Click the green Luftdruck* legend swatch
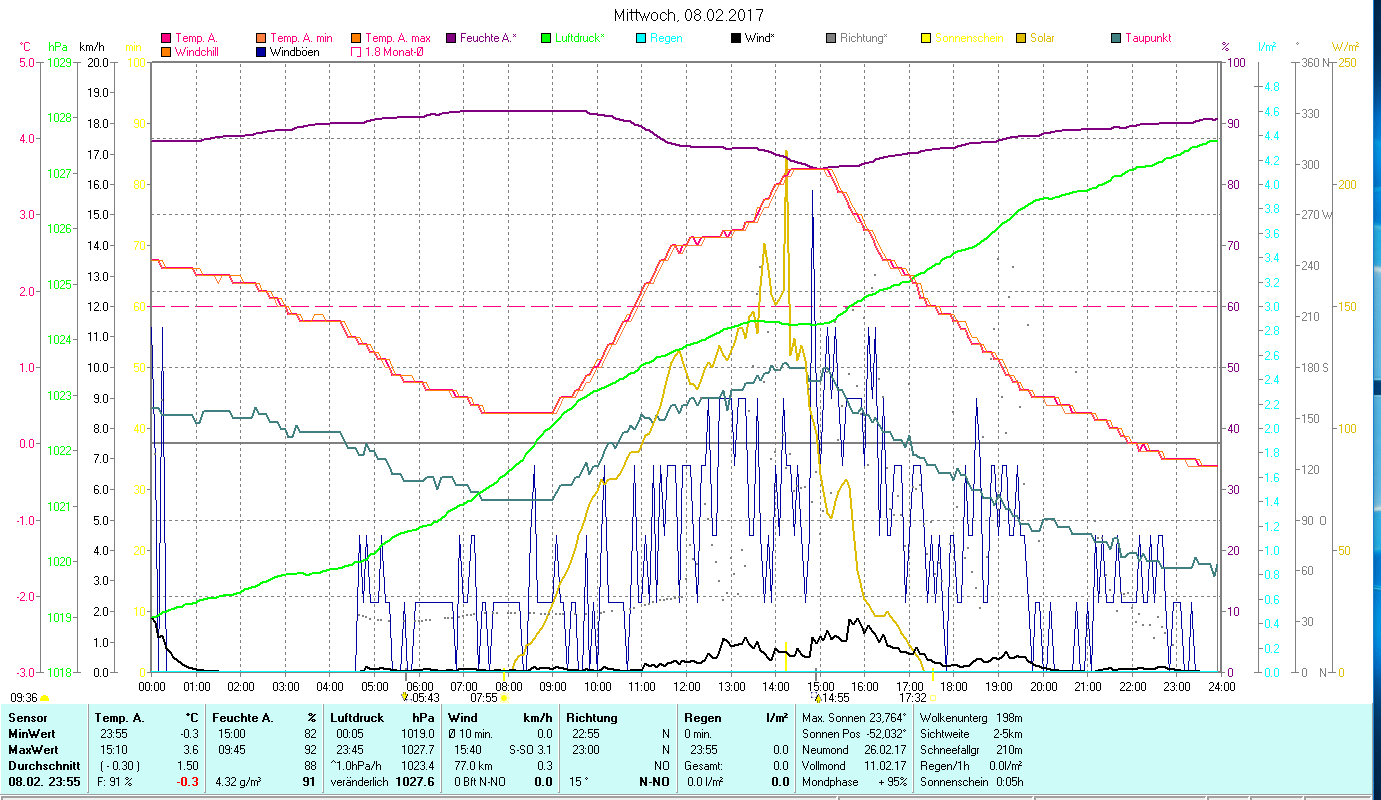Viewport: 1381px width, 800px height. [545, 38]
